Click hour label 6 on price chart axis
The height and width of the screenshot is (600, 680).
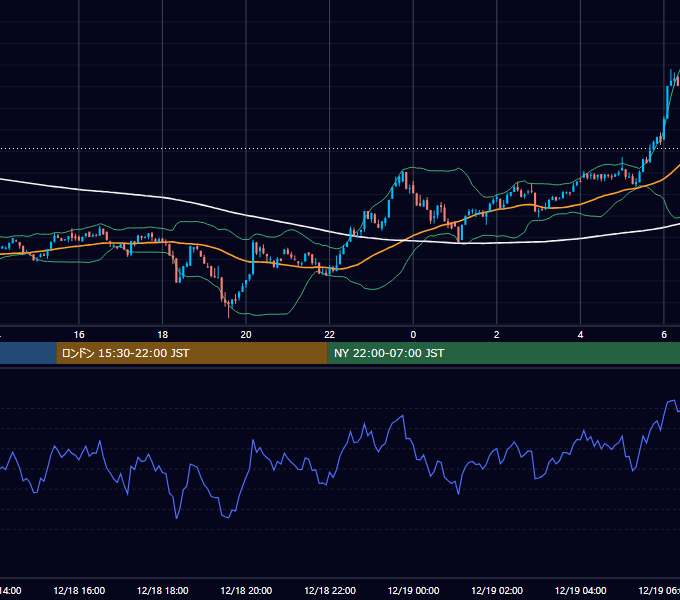point(664,335)
